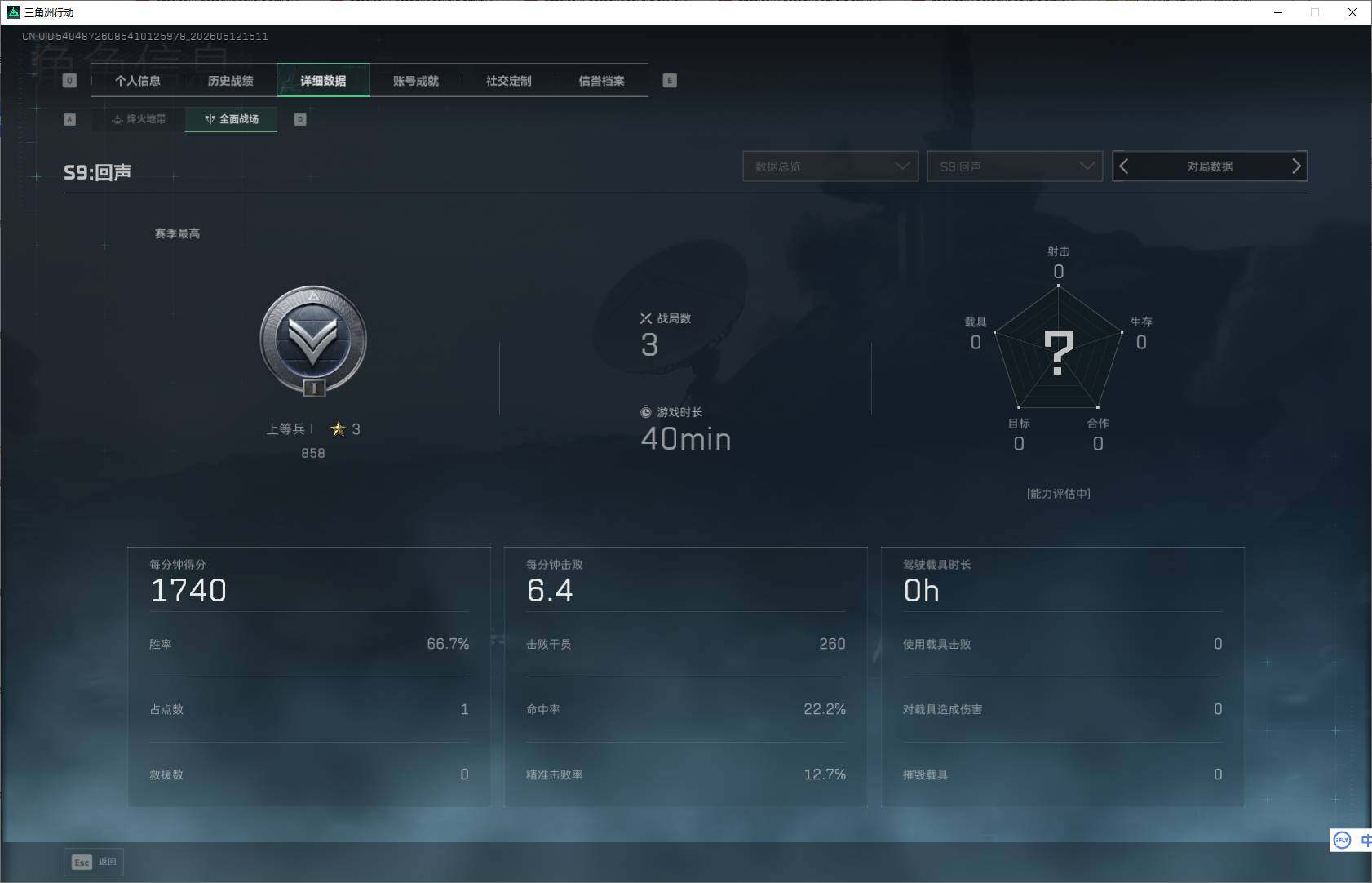Click the 击败干员 260 row

pyautogui.click(x=686, y=644)
